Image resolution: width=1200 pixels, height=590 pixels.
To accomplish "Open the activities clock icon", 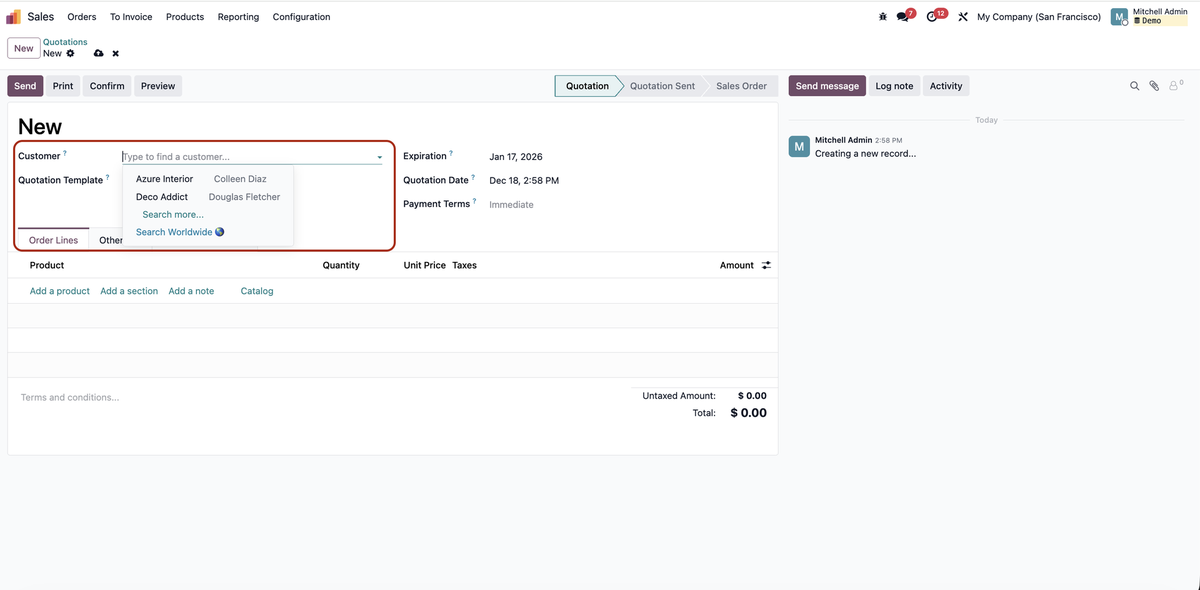I will coord(930,16).
